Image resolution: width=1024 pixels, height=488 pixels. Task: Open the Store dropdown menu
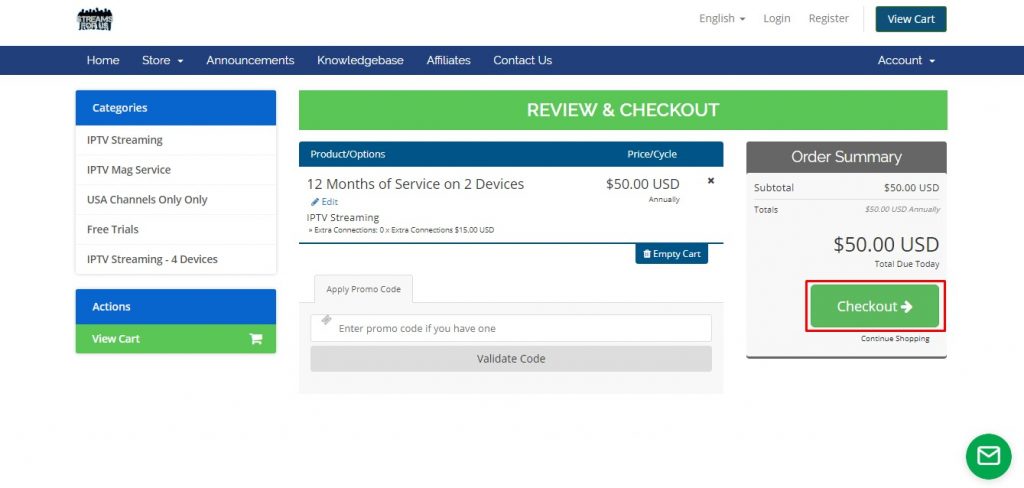[162, 60]
